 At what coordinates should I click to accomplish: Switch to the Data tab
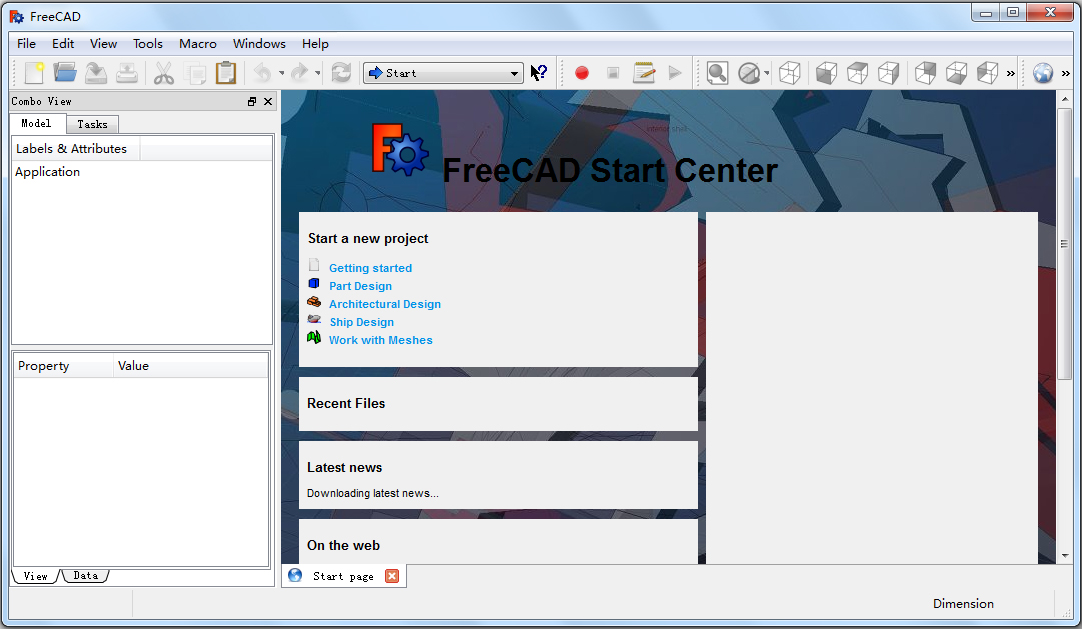(85, 575)
